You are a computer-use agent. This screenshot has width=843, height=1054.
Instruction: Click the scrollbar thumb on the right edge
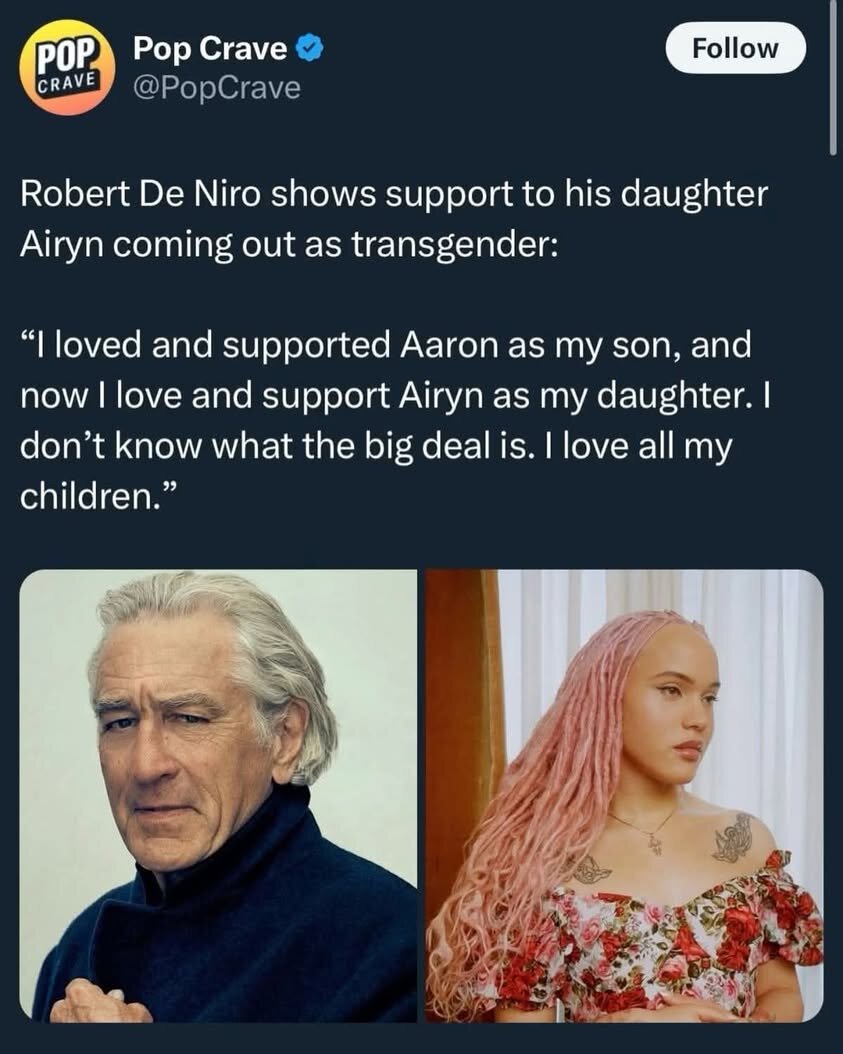(x=834, y=77)
